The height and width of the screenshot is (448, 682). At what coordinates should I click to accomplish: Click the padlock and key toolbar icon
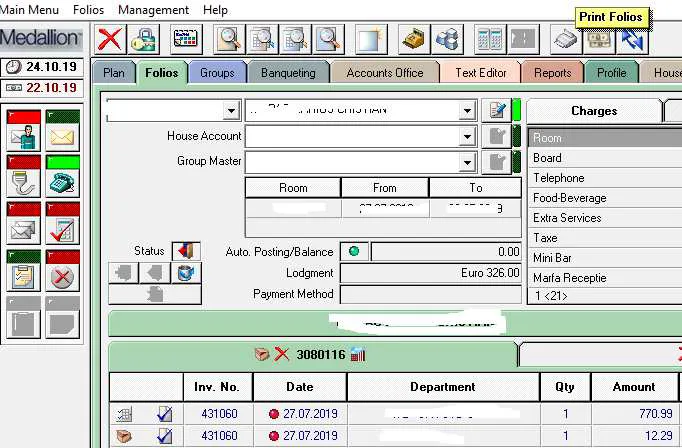point(144,40)
